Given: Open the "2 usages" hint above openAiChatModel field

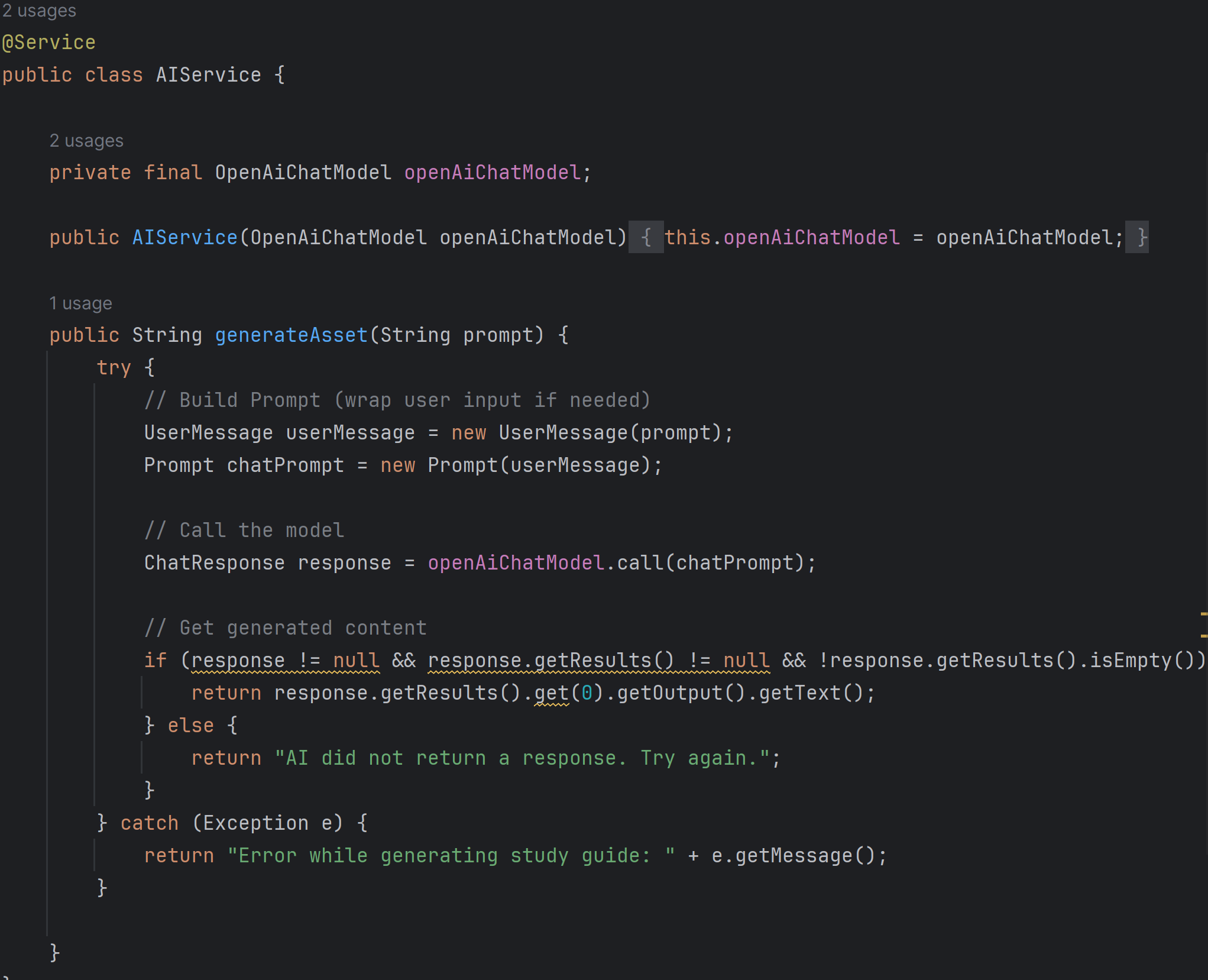Looking at the screenshot, I should click(x=86, y=141).
